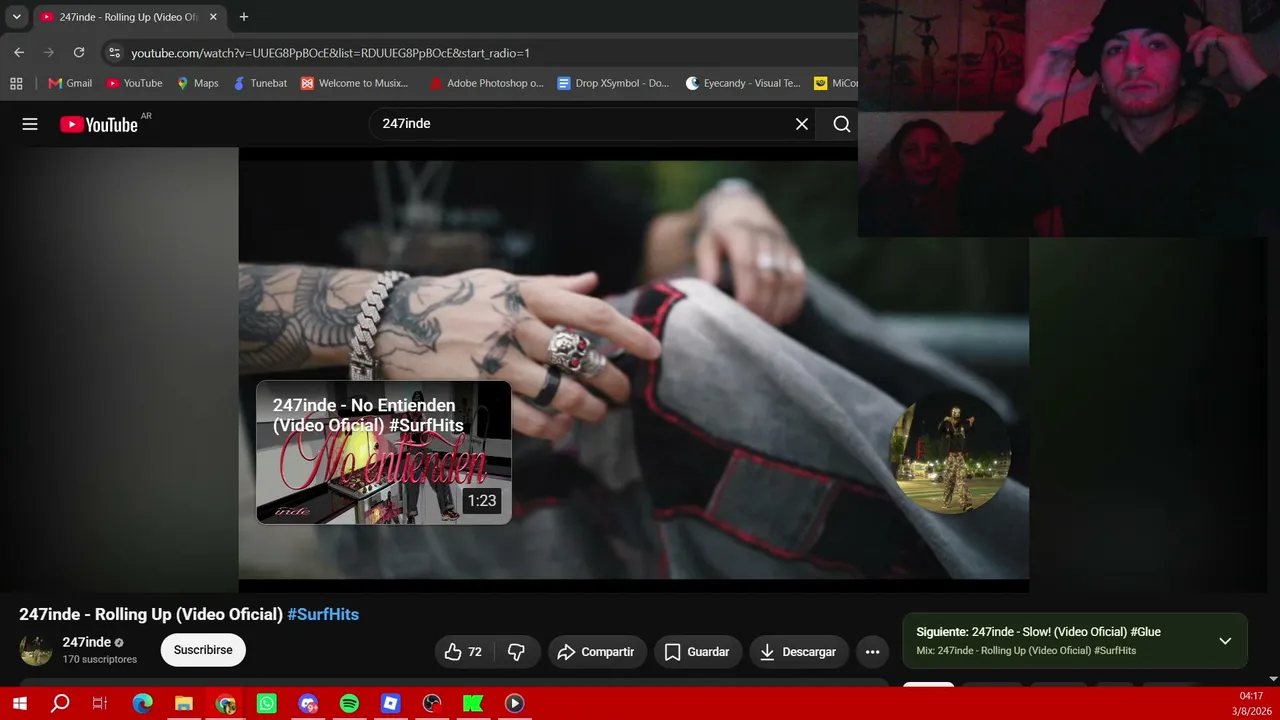Go to the YouTube home logo
The width and height of the screenshot is (1280, 720).
99,124
